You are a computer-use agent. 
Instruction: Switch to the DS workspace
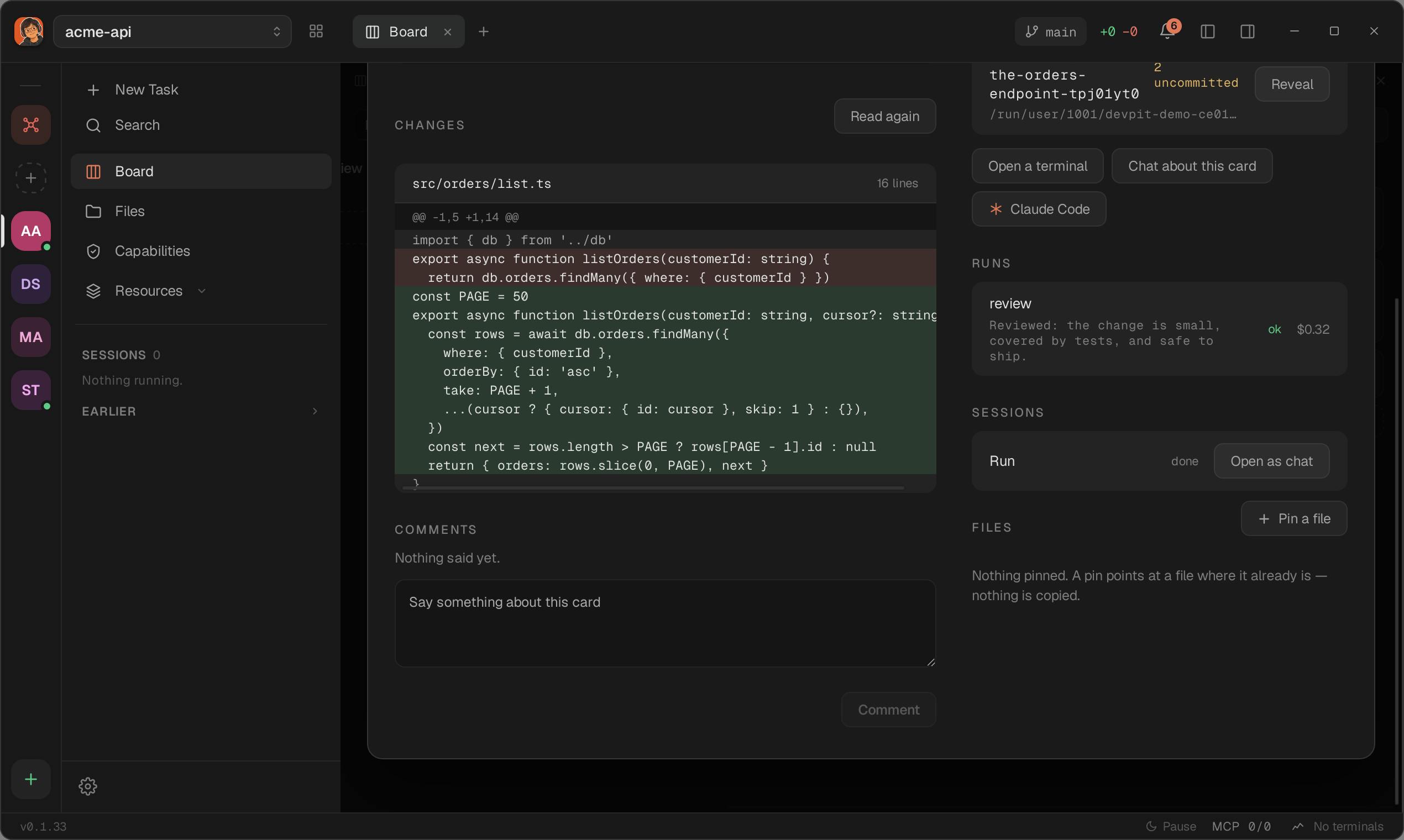[x=31, y=283]
